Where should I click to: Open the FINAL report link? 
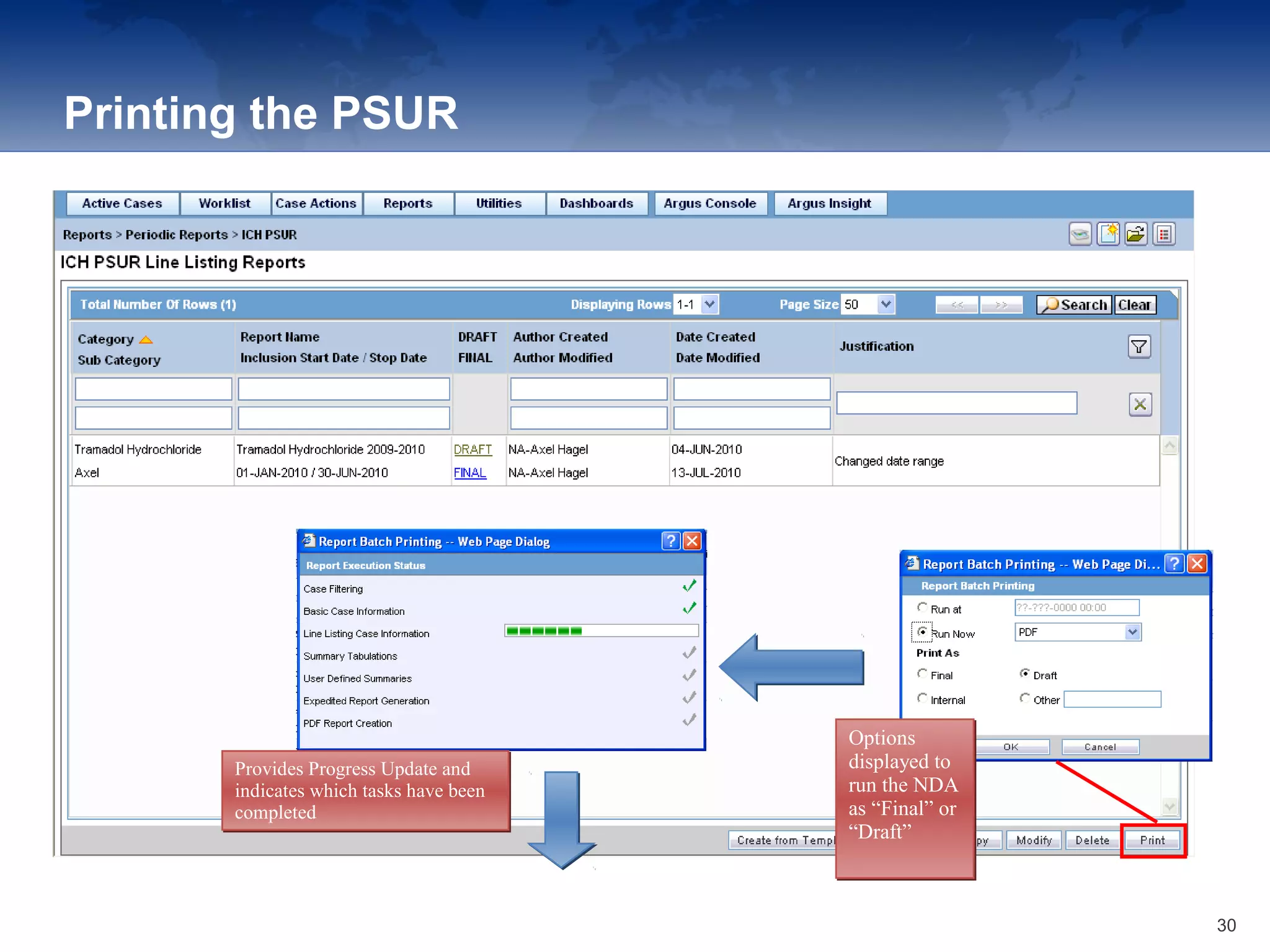(470, 473)
